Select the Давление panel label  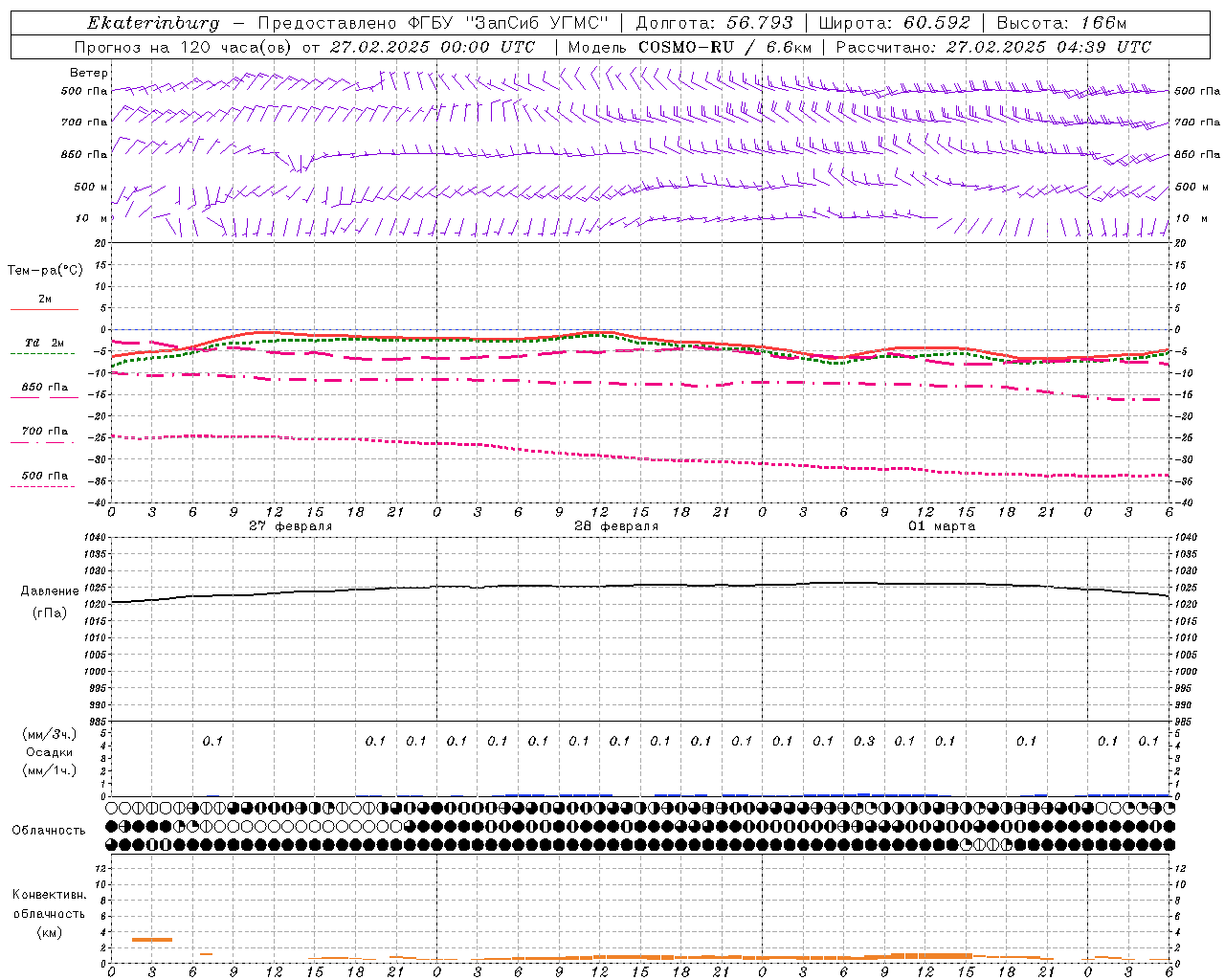pyautogui.click(x=50, y=591)
